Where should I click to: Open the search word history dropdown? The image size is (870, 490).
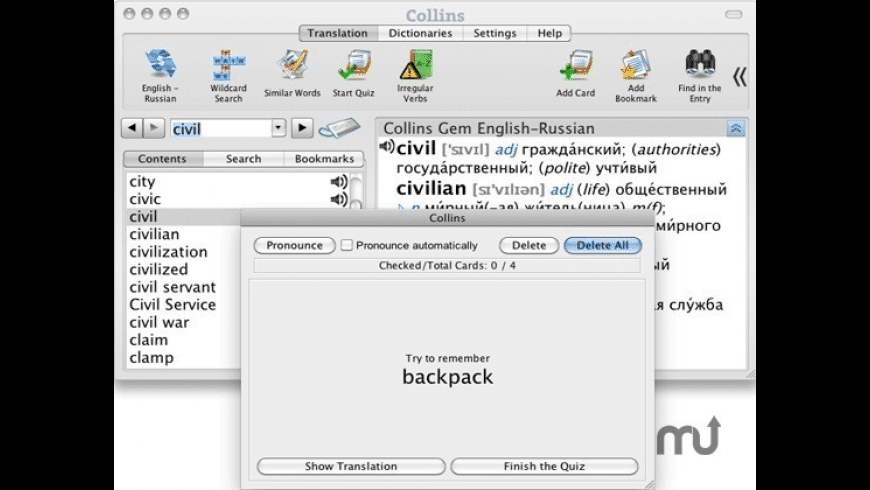click(279, 128)
